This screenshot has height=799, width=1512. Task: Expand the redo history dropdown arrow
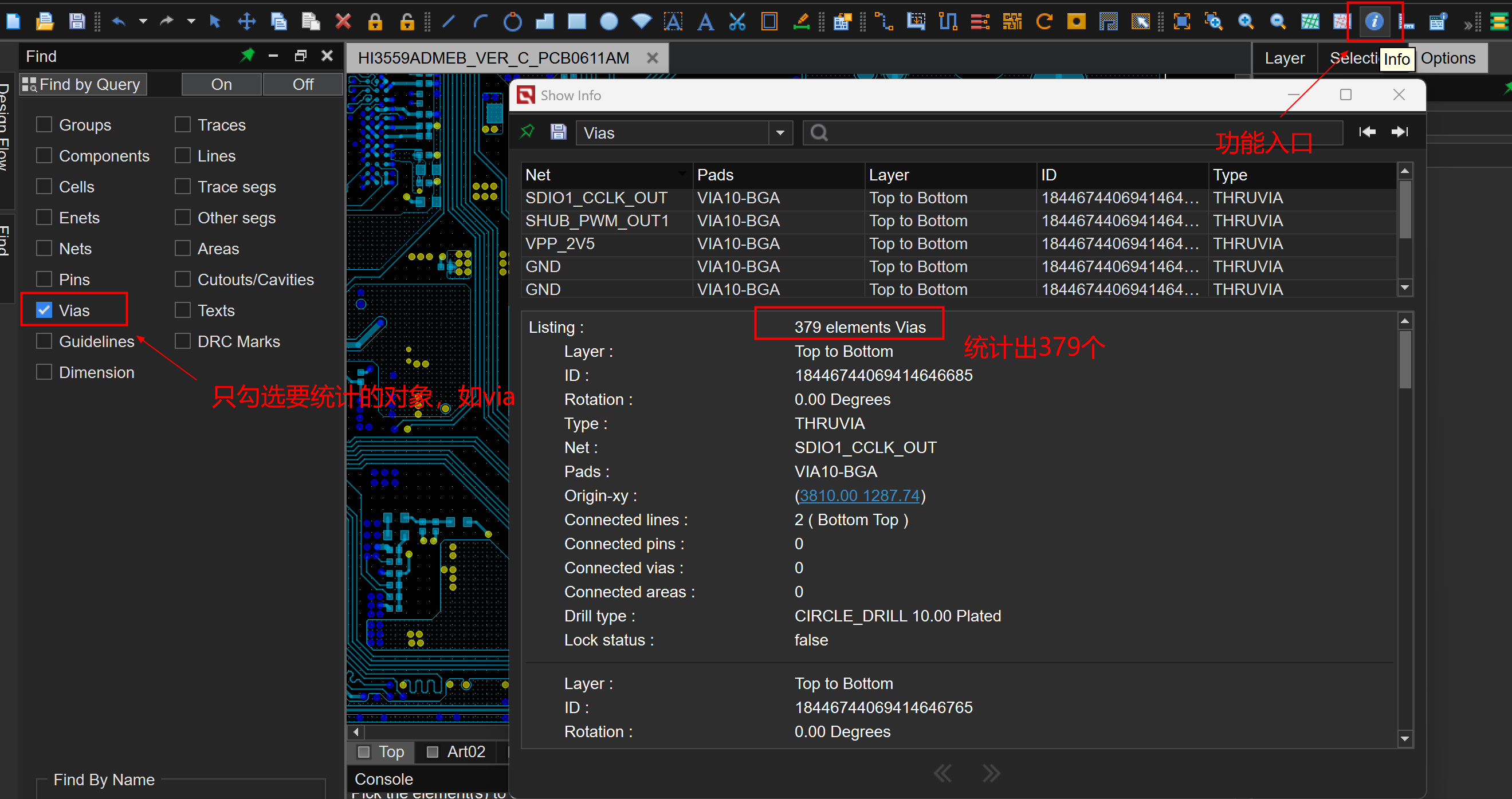[191, 22]
